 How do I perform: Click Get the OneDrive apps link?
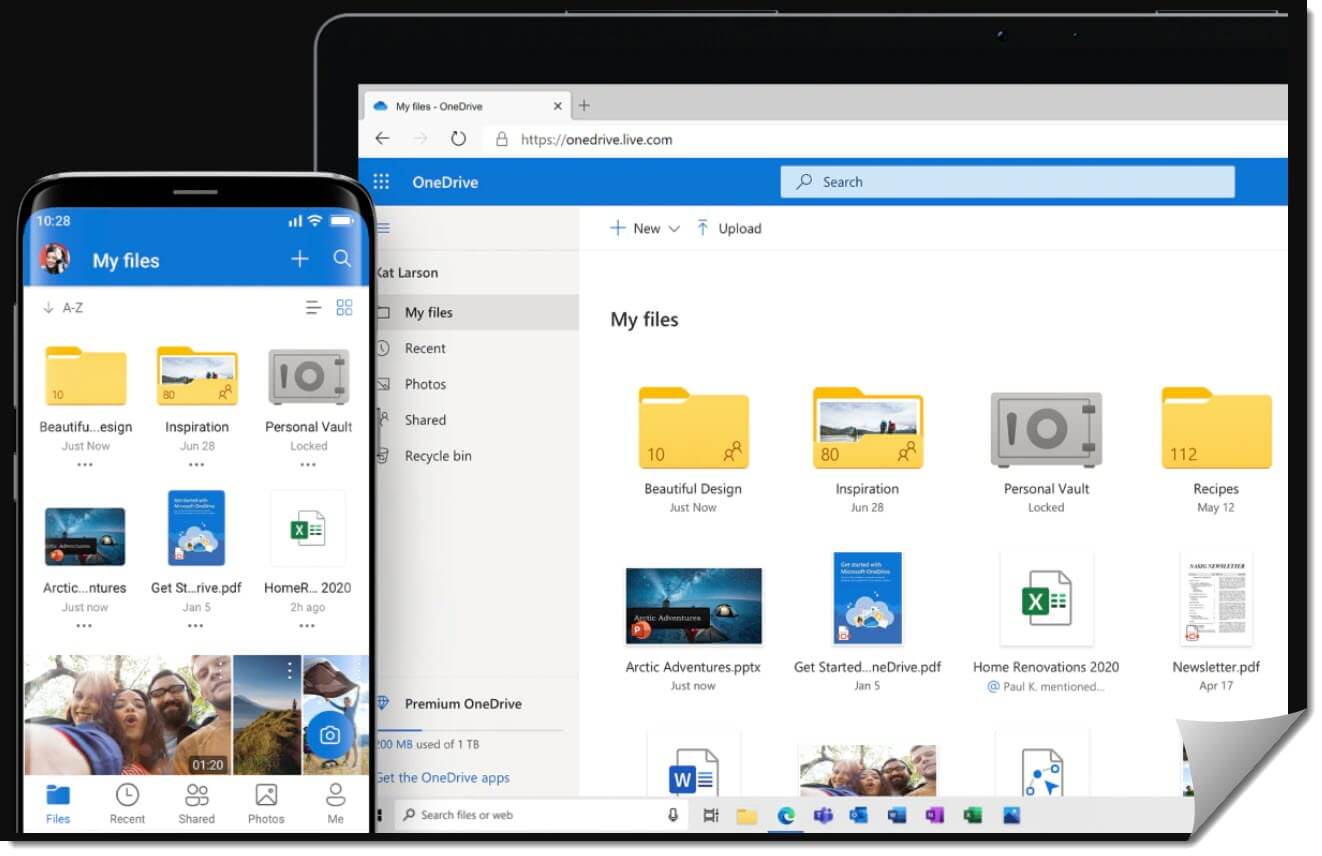tap(442, 778)
